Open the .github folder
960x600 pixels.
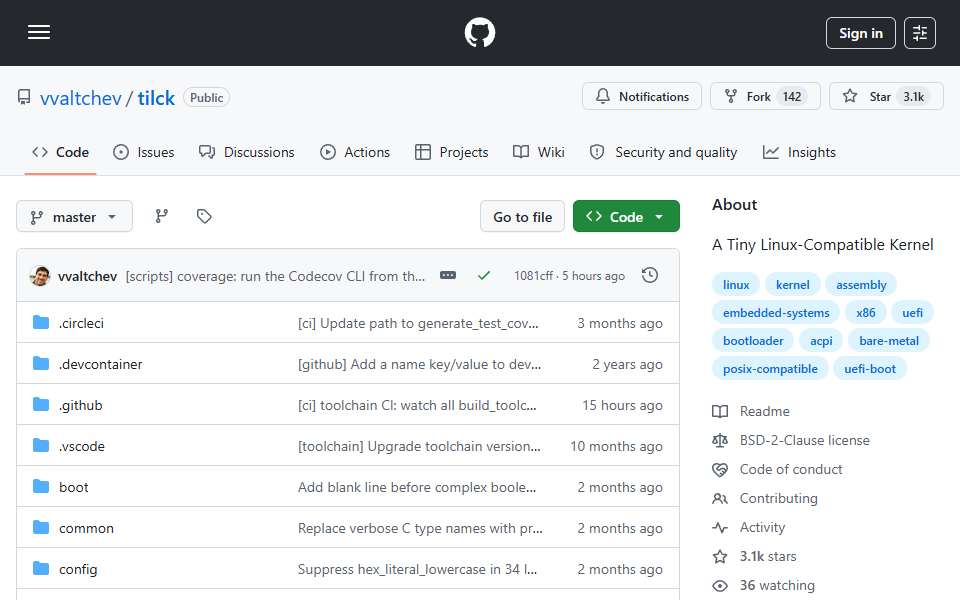click(81, 405)
